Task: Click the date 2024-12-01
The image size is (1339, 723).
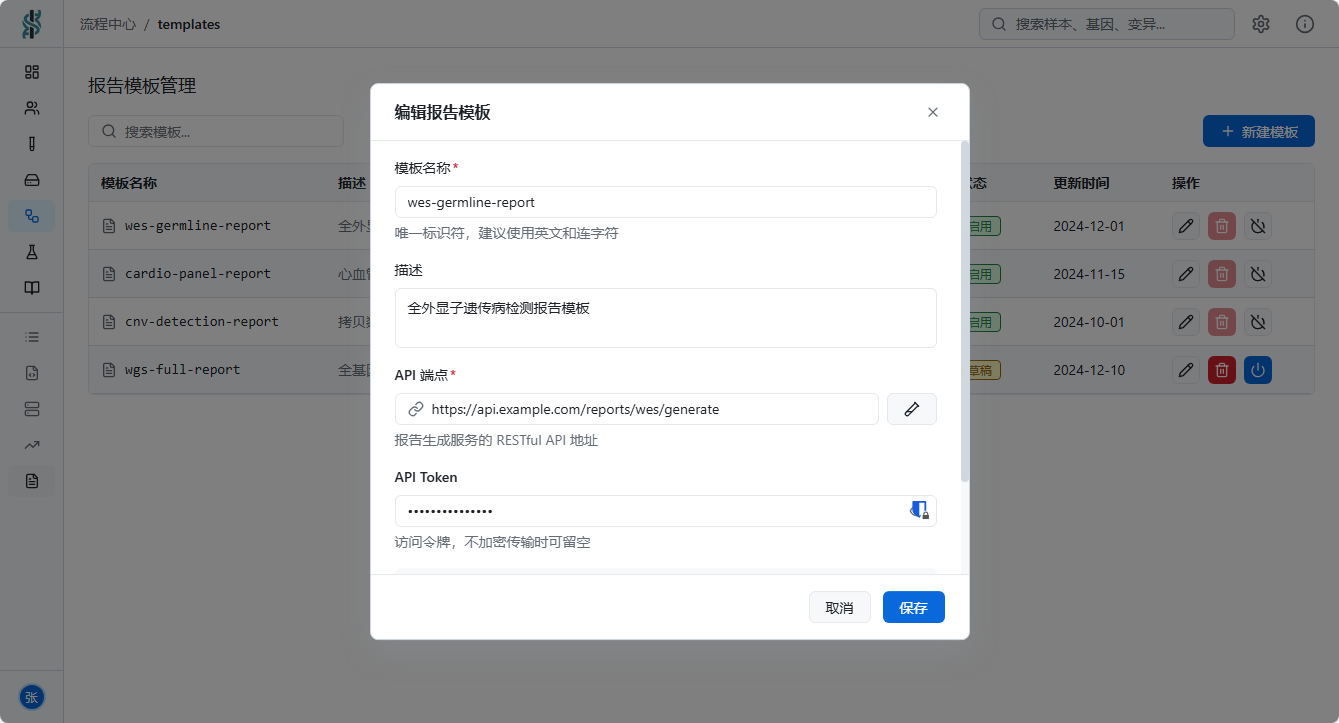Action: (1089, 226)
